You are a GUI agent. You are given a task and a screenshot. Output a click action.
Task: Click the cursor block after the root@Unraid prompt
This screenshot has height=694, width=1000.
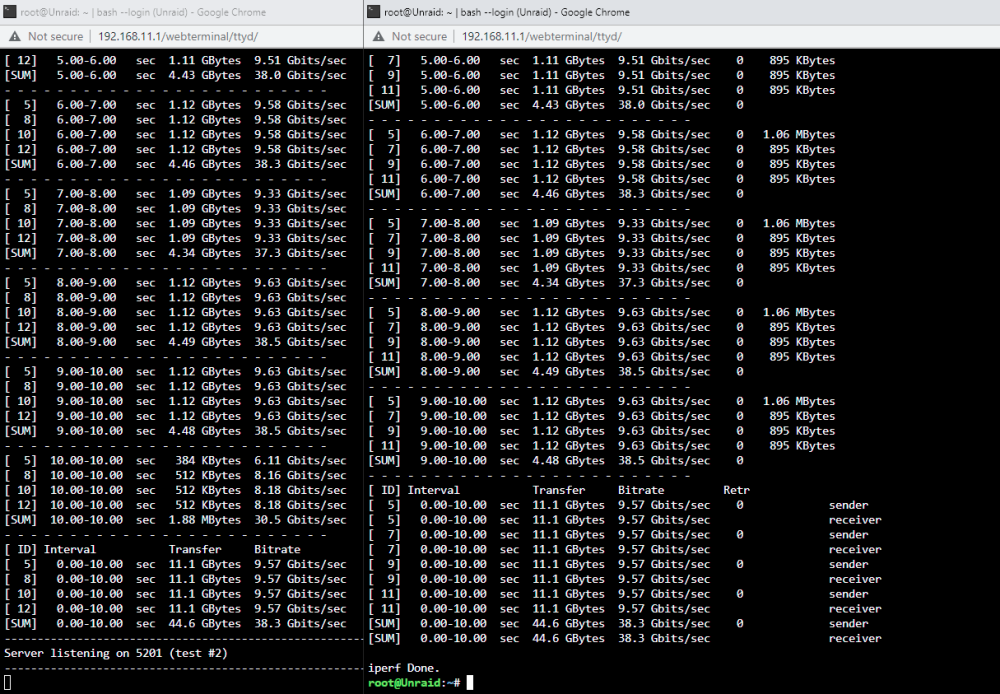470,683
